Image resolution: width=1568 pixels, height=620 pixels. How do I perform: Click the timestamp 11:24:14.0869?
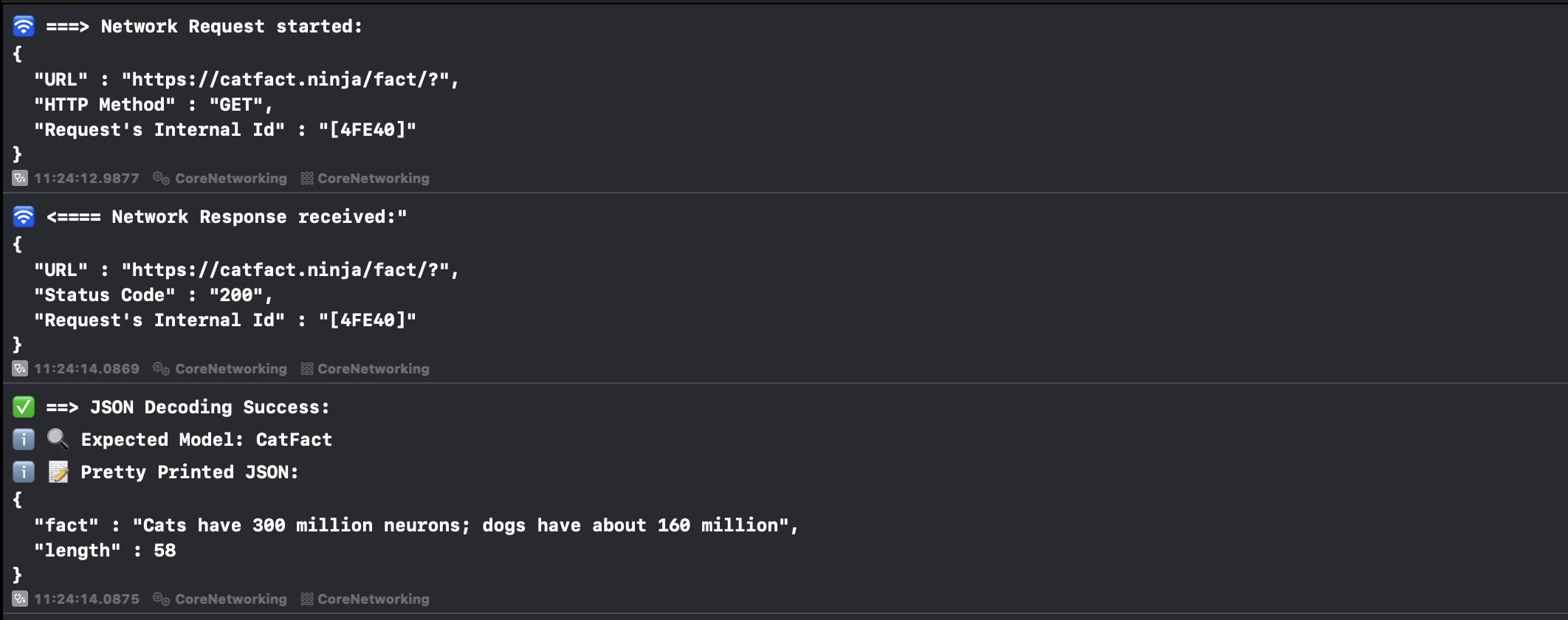coord(86,368)
